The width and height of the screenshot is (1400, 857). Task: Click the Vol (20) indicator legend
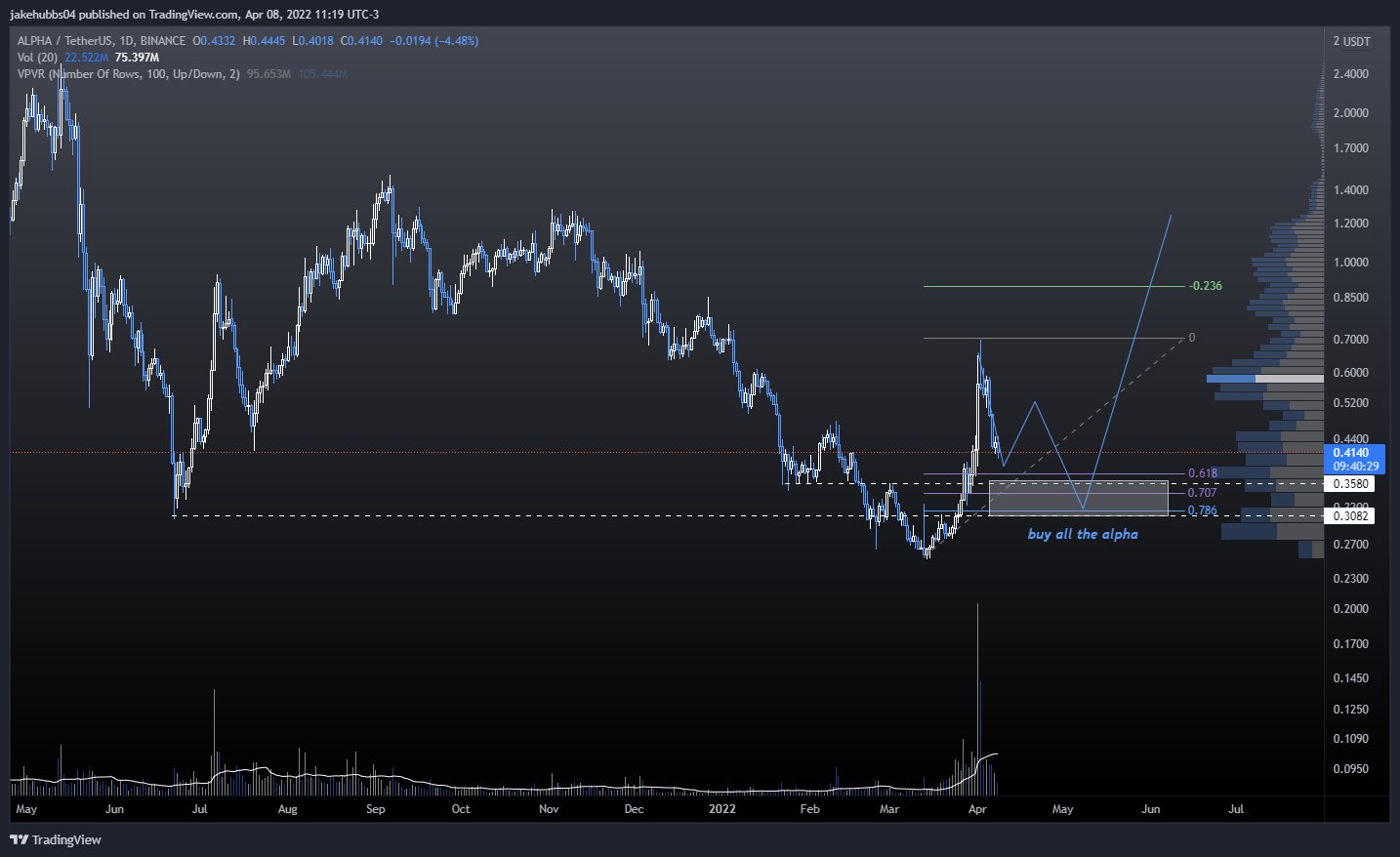click(x=37, y=58)
